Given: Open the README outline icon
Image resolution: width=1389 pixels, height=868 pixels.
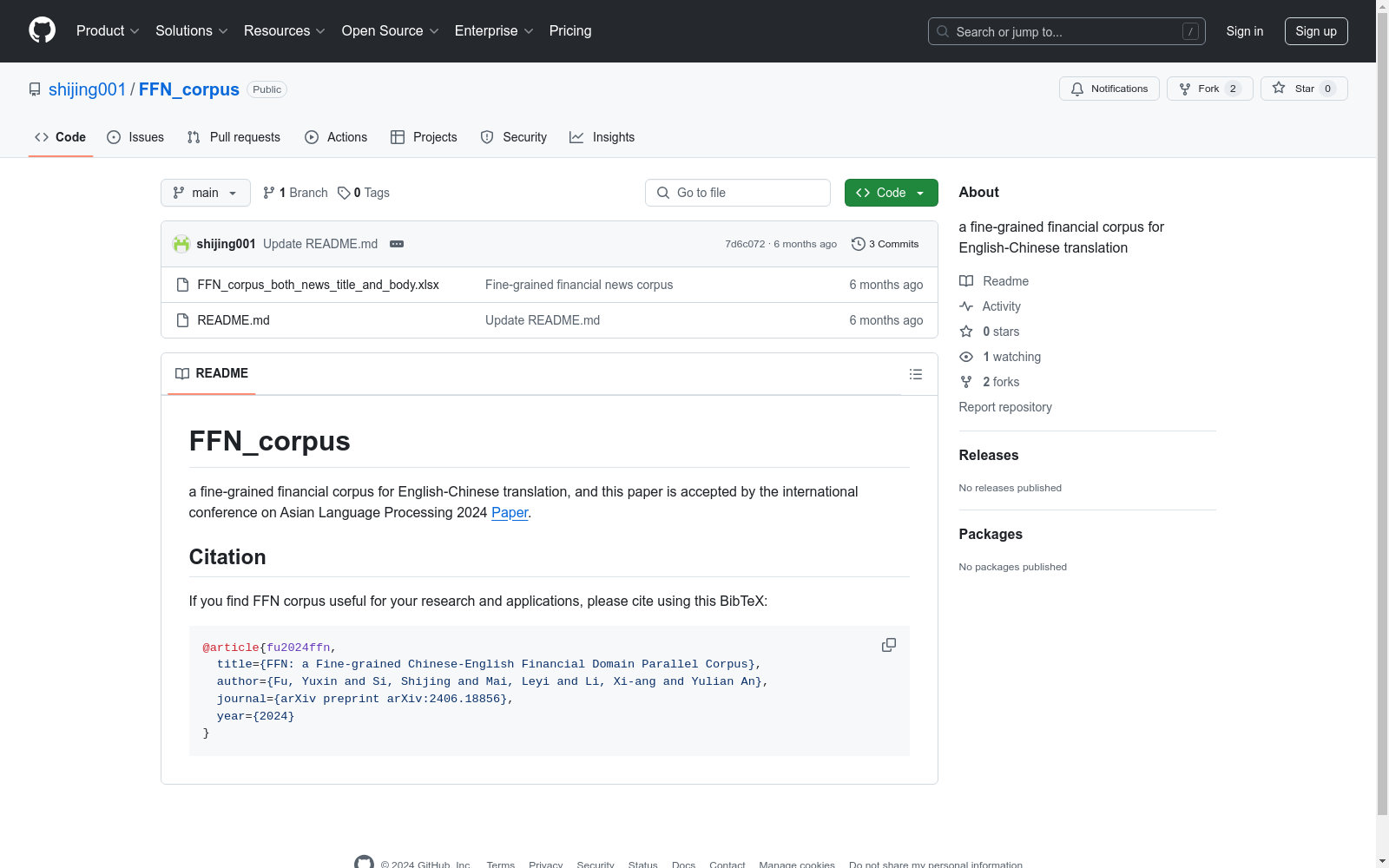Looking at the screenshot, I should pyautogui.click(x=915, y=374).
